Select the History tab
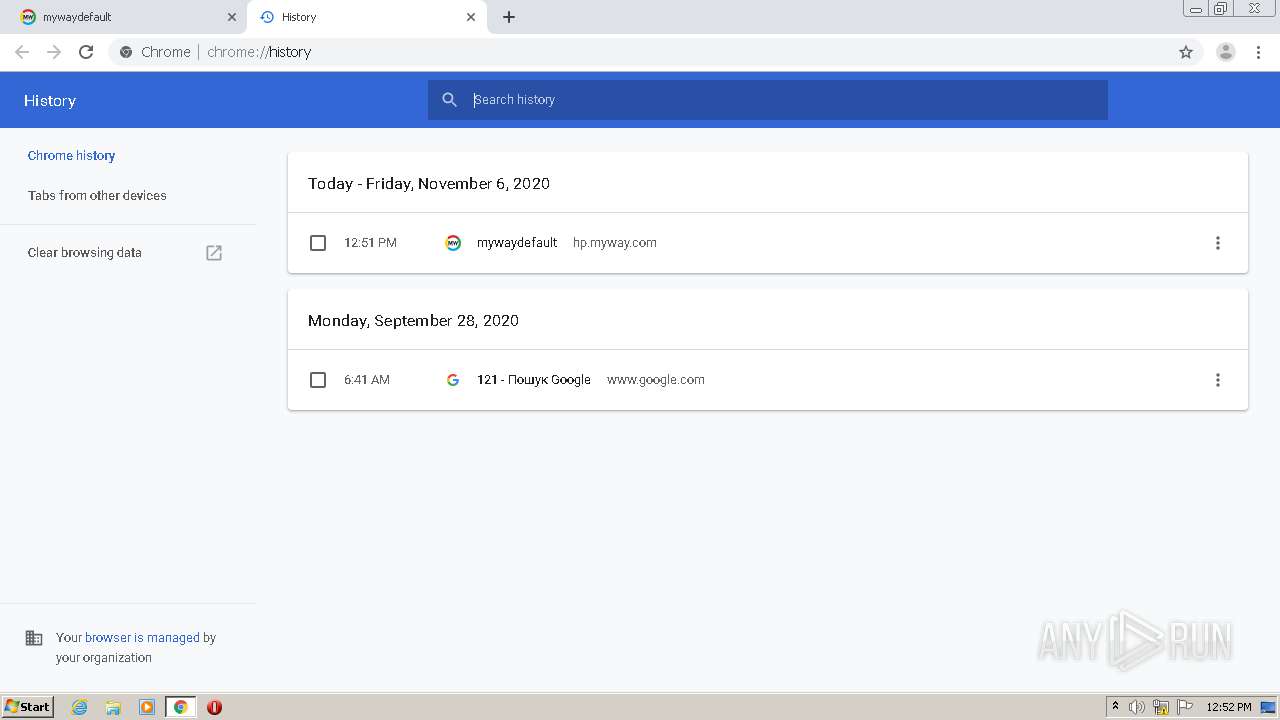1280x720 pixels. point(365,17)
